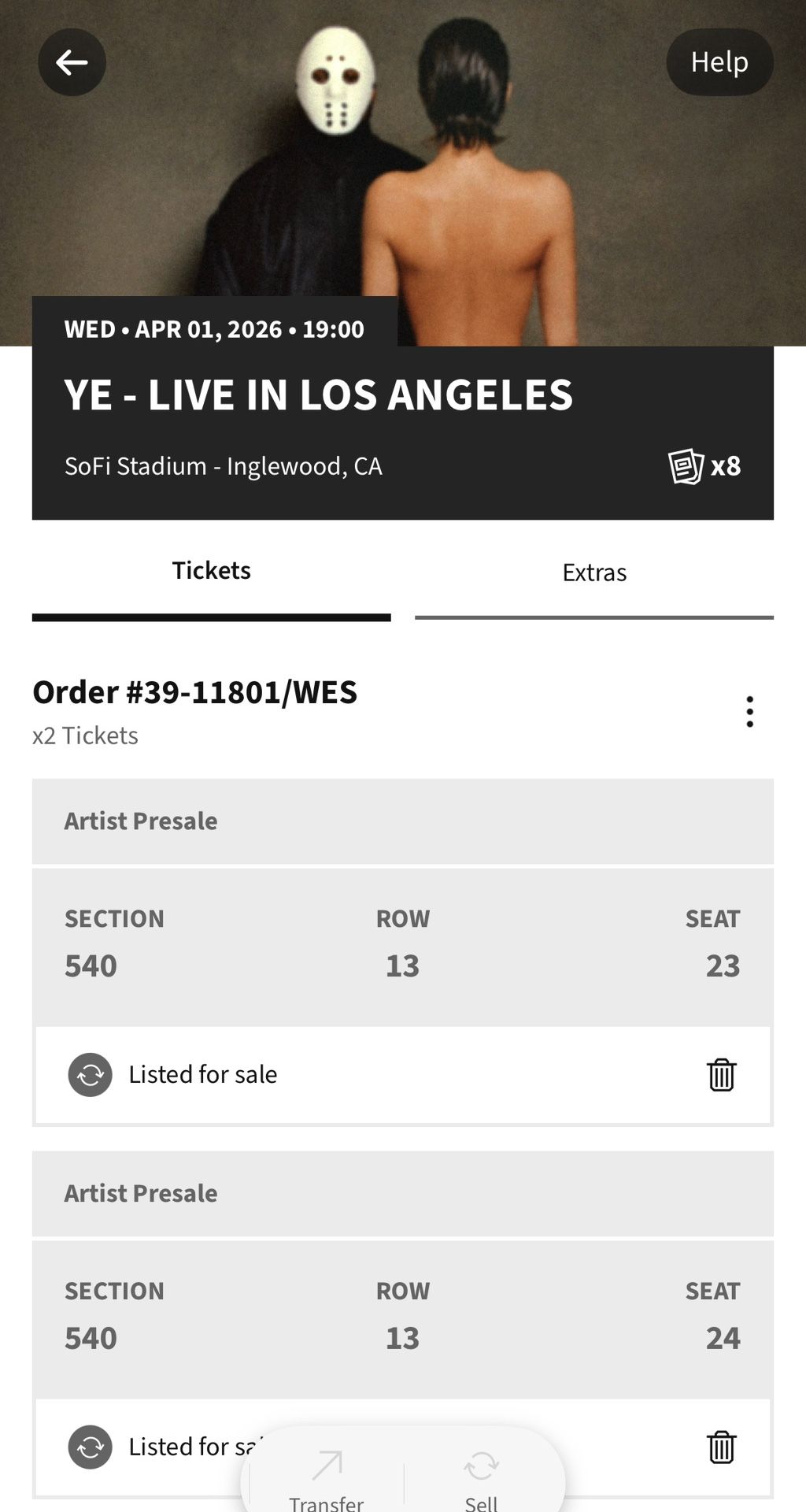Delete the listing for seat 24
This screenshot has height=1512, width=806.
(x=721, y=1447)
